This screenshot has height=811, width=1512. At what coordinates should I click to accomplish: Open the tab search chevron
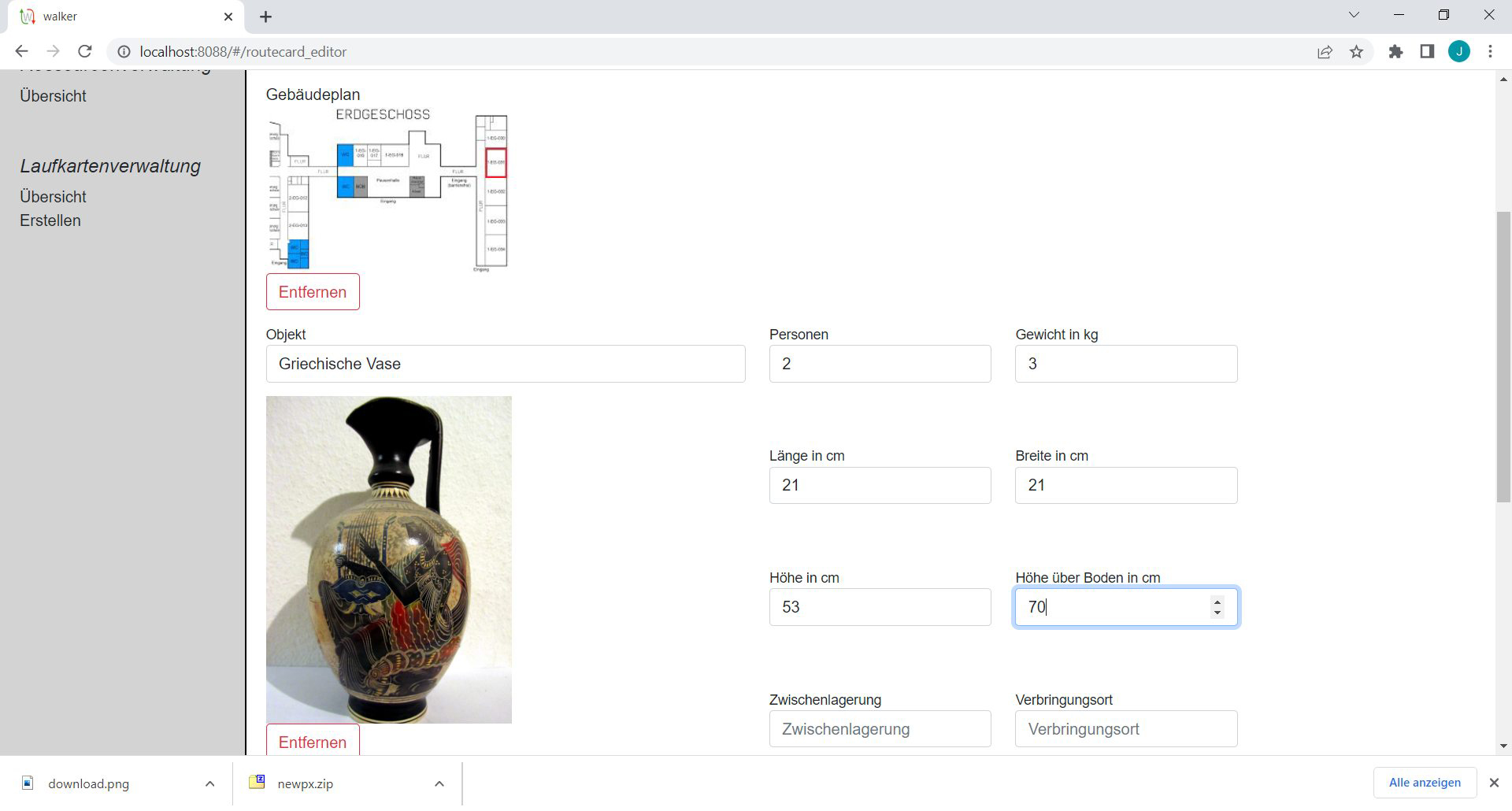(x=1354, y=15)
